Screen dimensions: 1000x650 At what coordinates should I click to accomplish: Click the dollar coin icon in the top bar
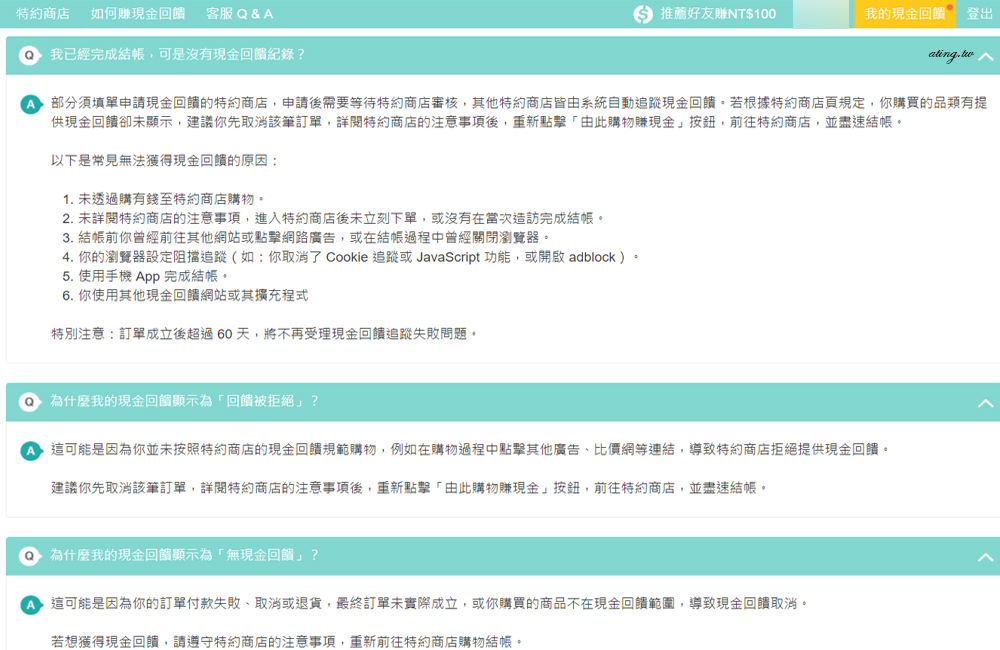click(643, 14)
